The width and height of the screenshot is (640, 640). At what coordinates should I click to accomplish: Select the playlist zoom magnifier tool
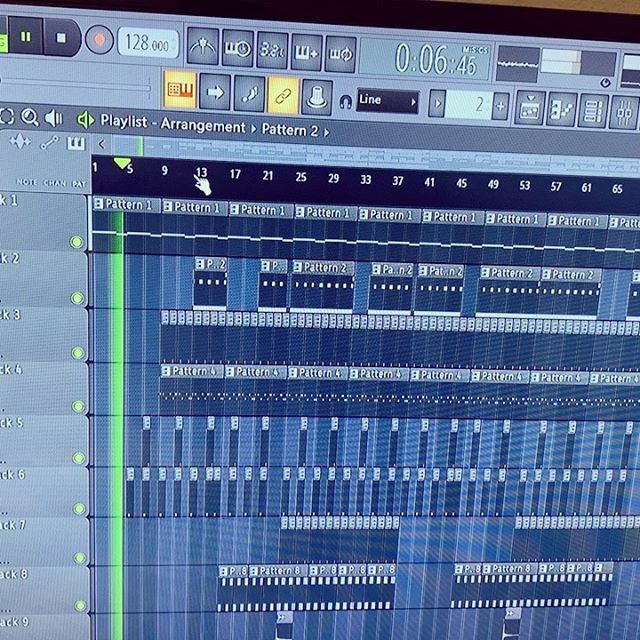30,117
